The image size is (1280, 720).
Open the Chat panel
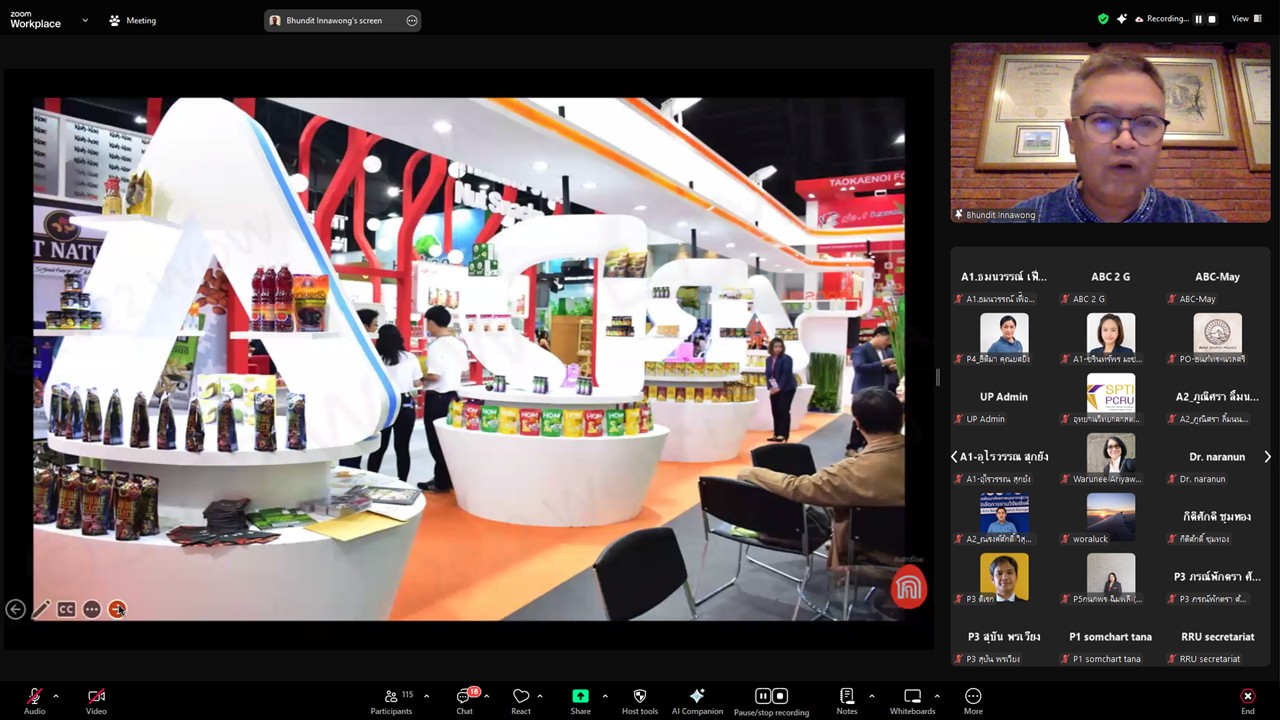tap(465, 701)
